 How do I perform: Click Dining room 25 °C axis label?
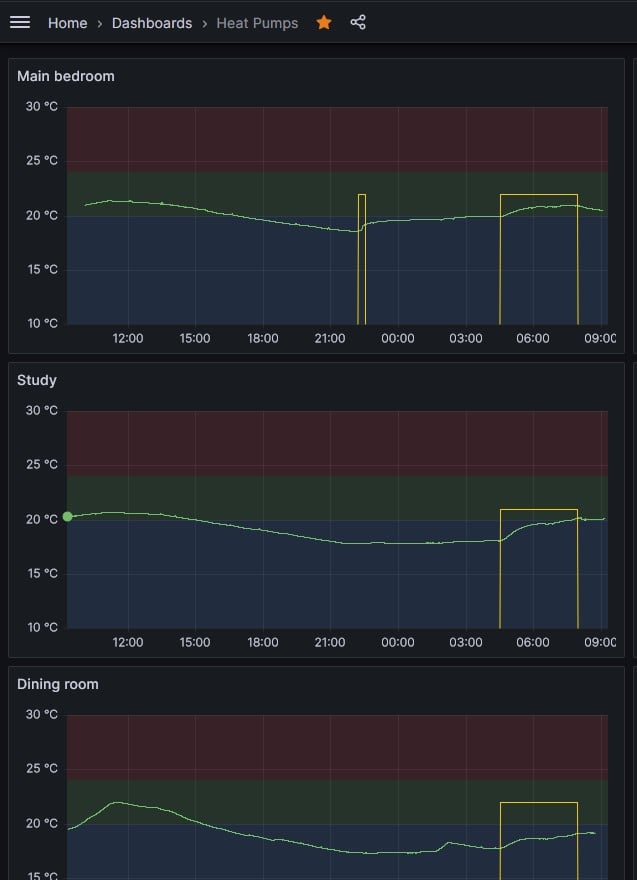[x=42, y=769]
